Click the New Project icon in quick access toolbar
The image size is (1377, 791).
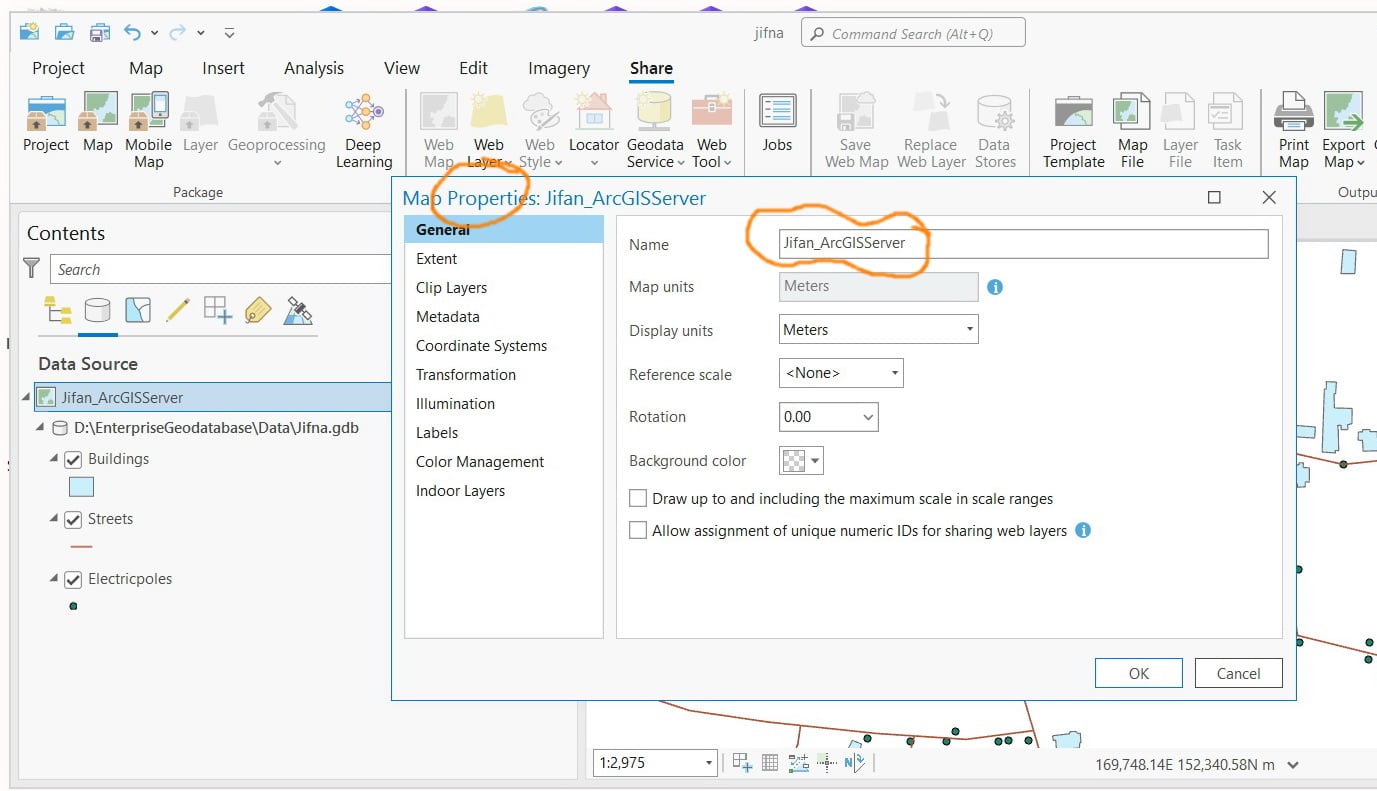click(x=30, y=33)
